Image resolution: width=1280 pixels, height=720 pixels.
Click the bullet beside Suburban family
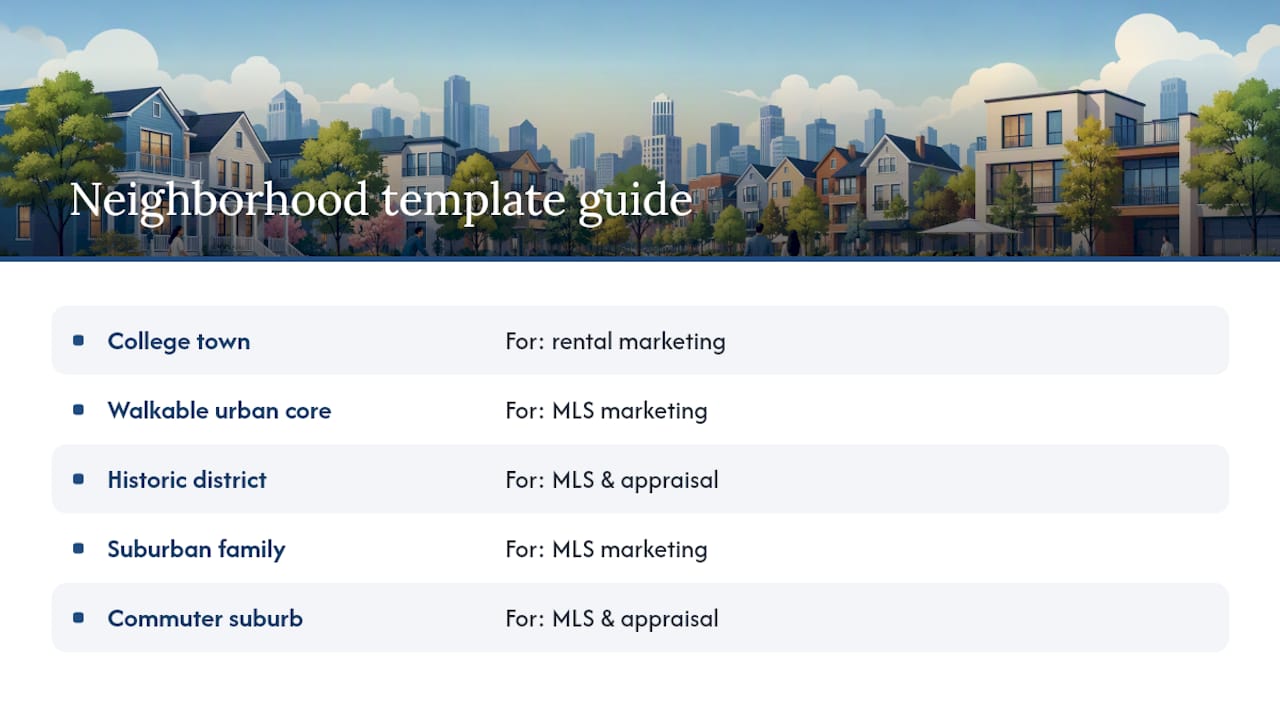pyautogui.click(x=78, y=549)
